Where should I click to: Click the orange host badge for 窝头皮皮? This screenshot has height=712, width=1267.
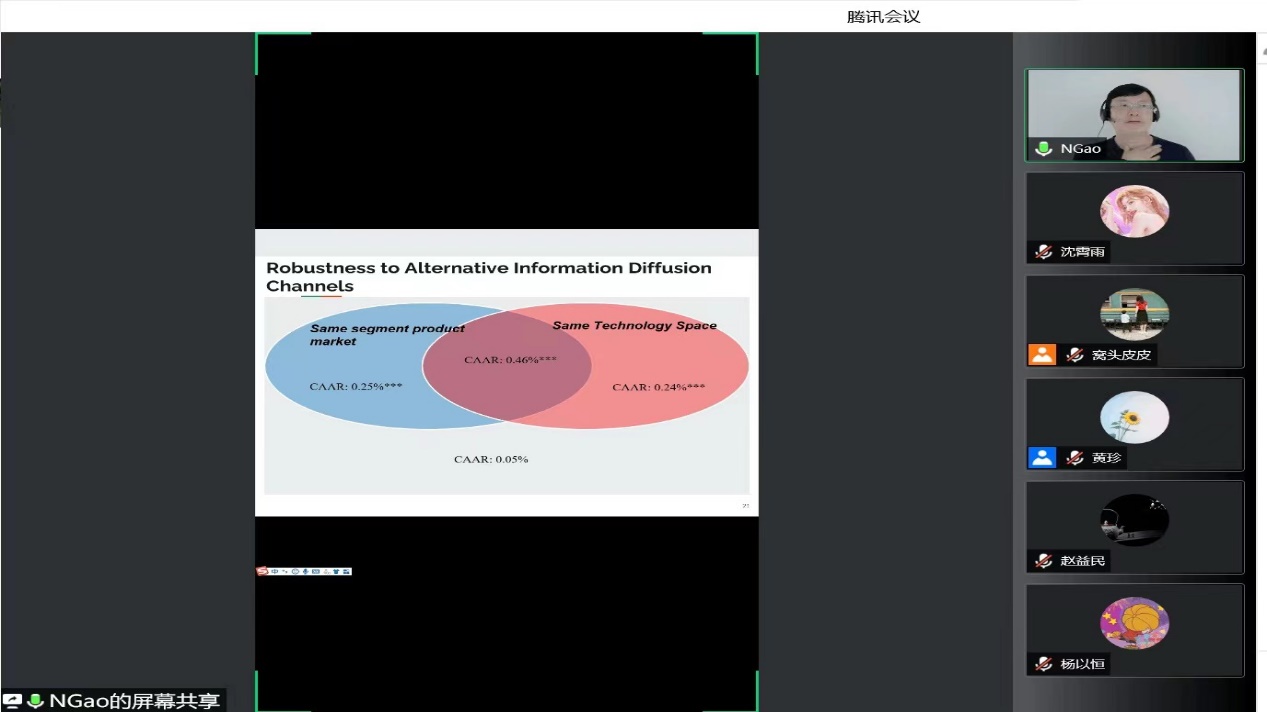click(x=1042, y=355)
